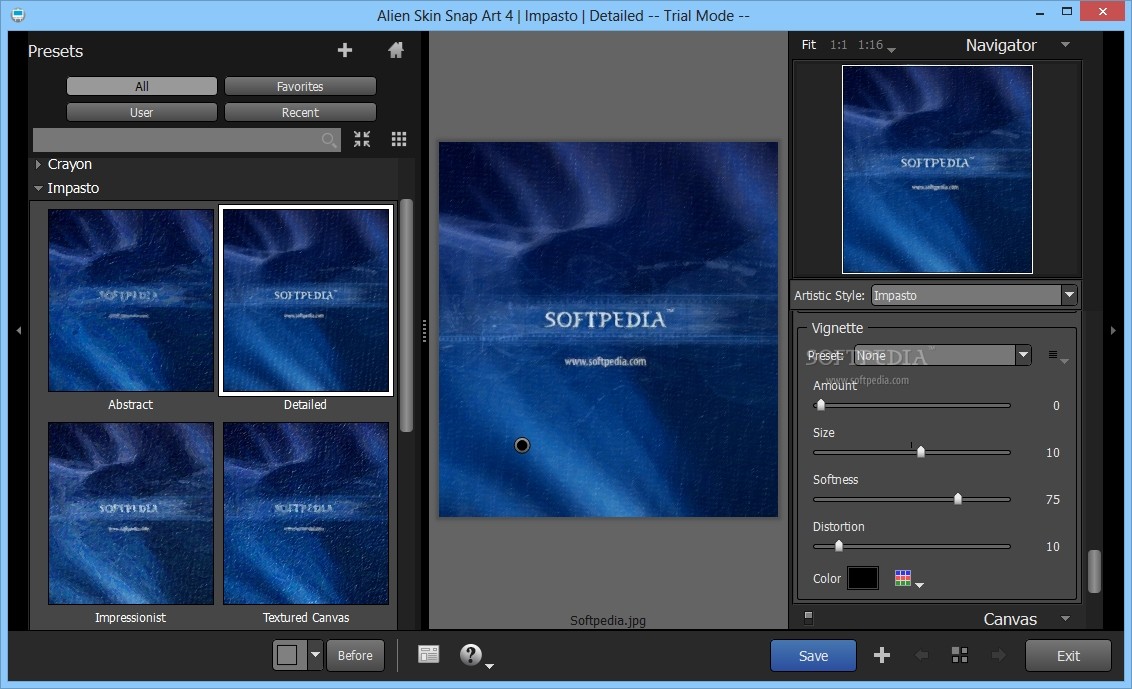Image resolution: width=1132 pixels, height=689 pixels.
Task: Open the color palette grid icon
Action: pos(902,578)
